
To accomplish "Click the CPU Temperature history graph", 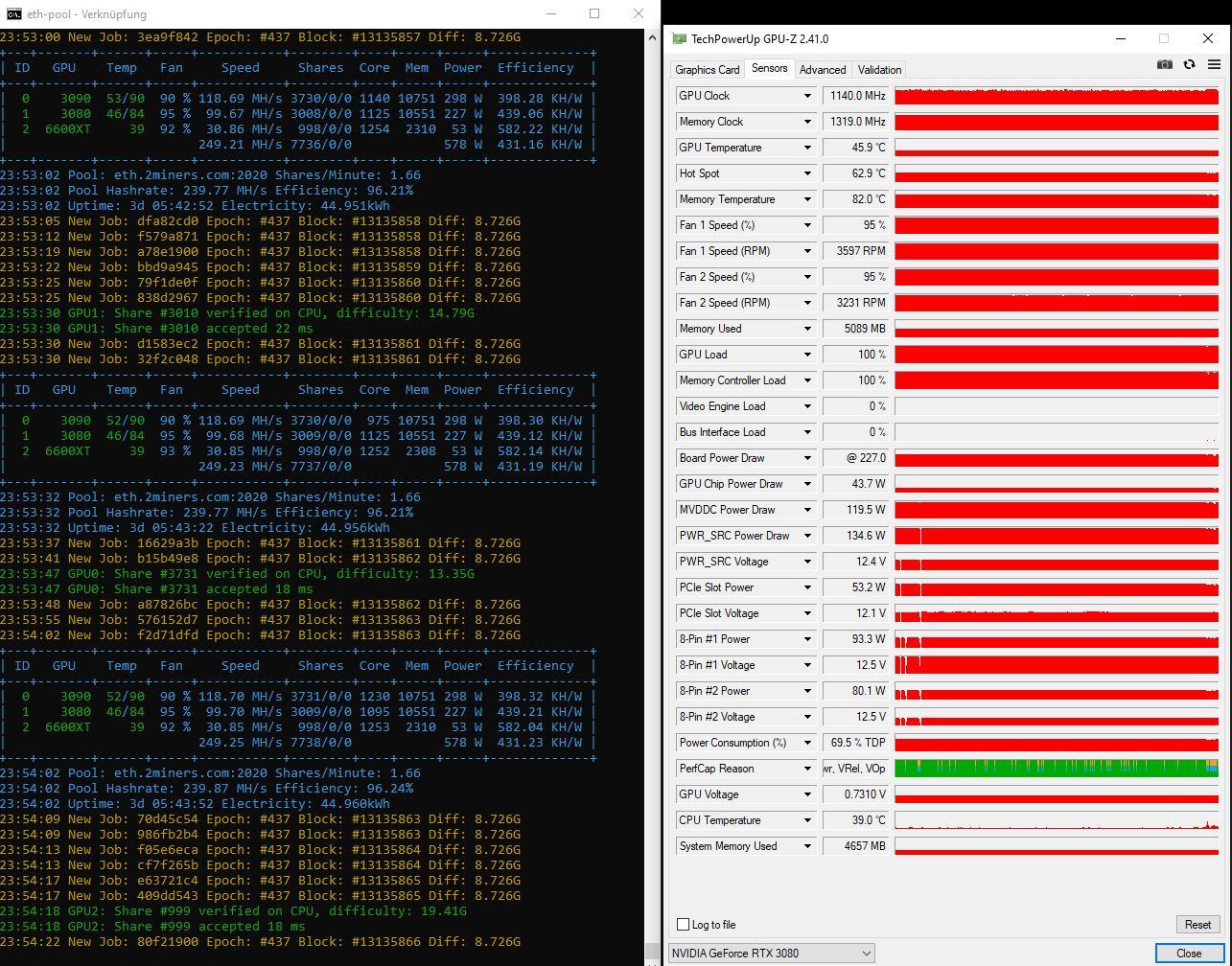I will pos(1057,820).
